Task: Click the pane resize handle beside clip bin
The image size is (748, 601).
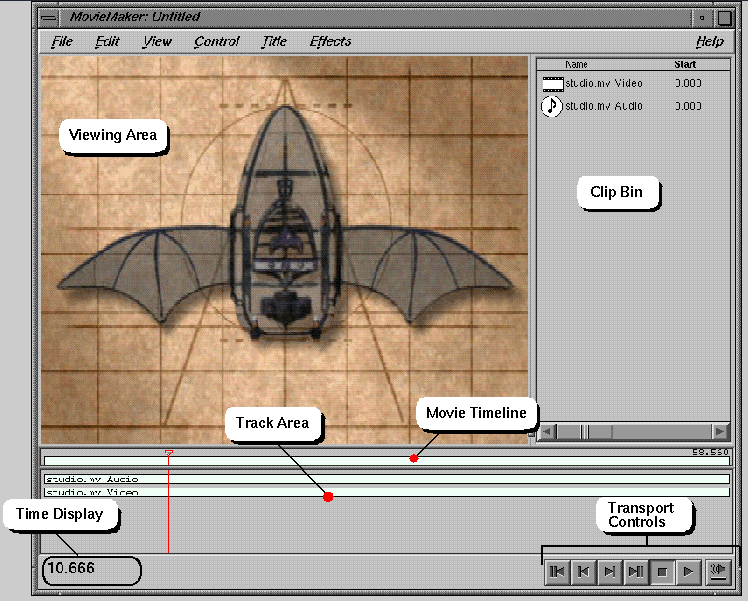Action: 531,434
